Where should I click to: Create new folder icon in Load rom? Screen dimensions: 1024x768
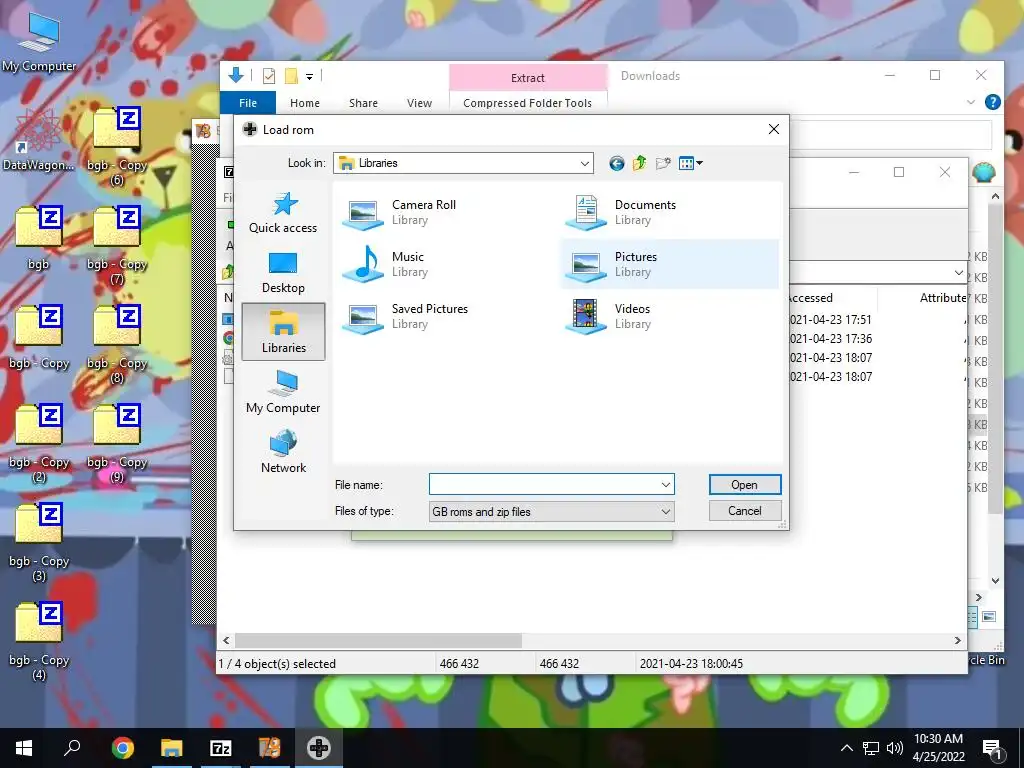(663, 163)
